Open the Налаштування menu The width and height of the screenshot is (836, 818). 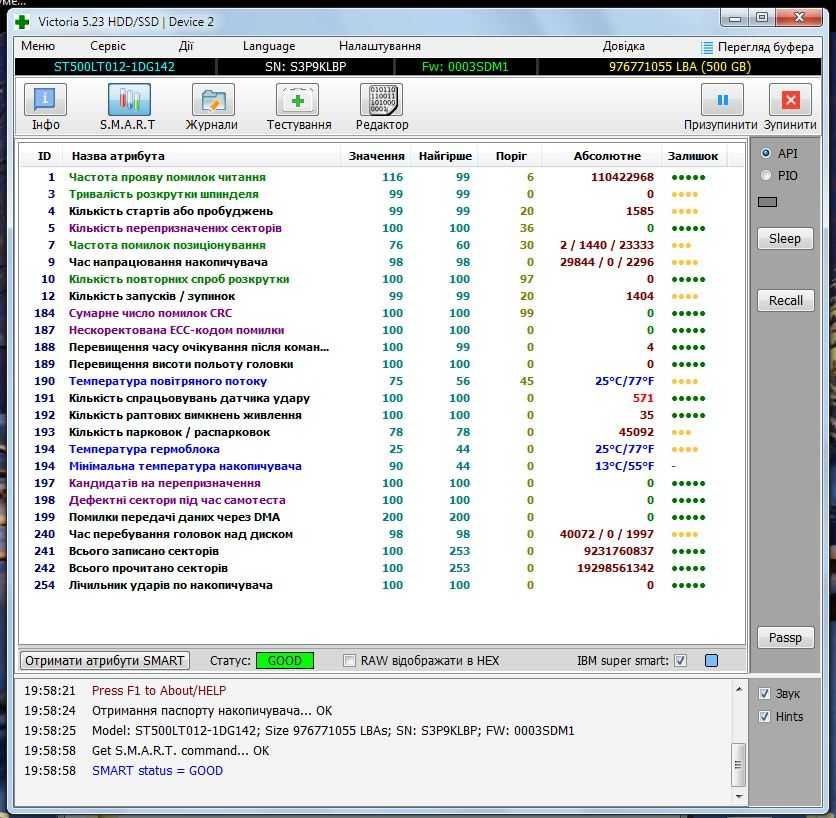tap(380, 46)
